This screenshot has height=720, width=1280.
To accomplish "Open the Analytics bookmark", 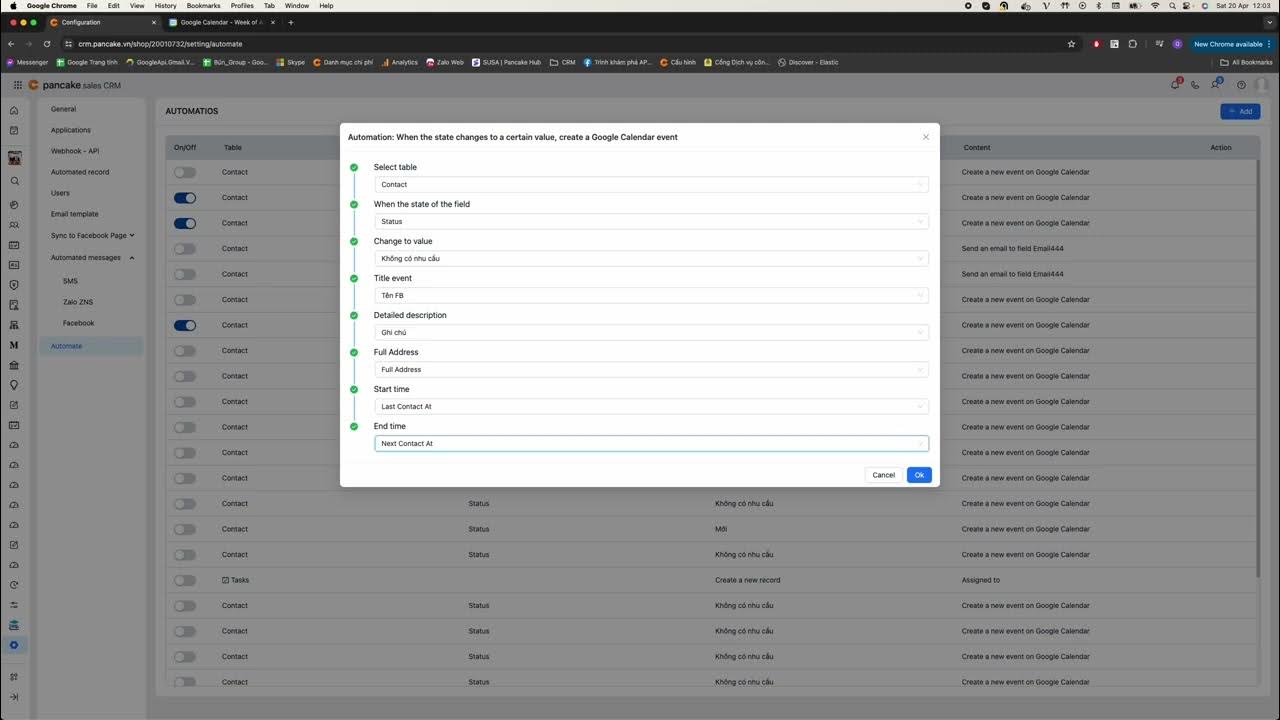I will 400,62.
